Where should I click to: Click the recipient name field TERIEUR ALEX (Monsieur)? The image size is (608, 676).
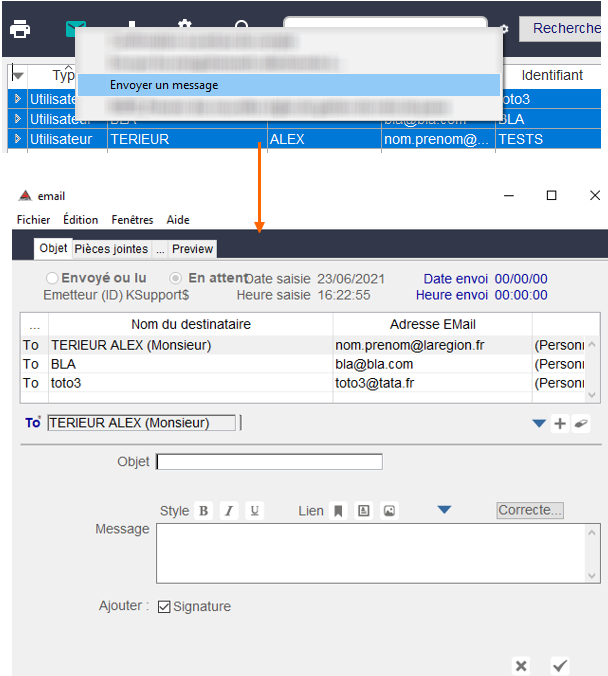tap(141, 422)
